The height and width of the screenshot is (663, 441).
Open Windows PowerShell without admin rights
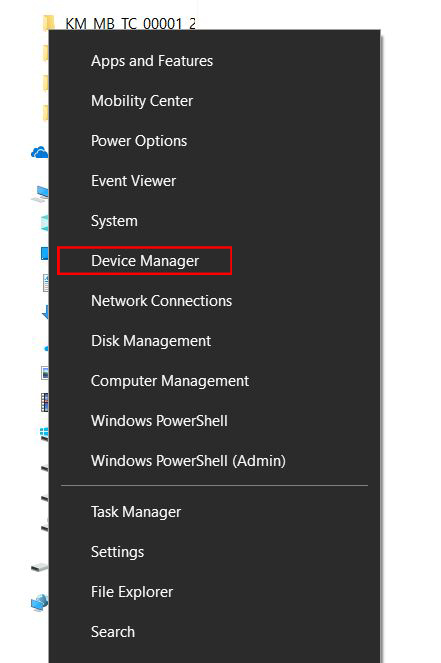coord(159,421)
